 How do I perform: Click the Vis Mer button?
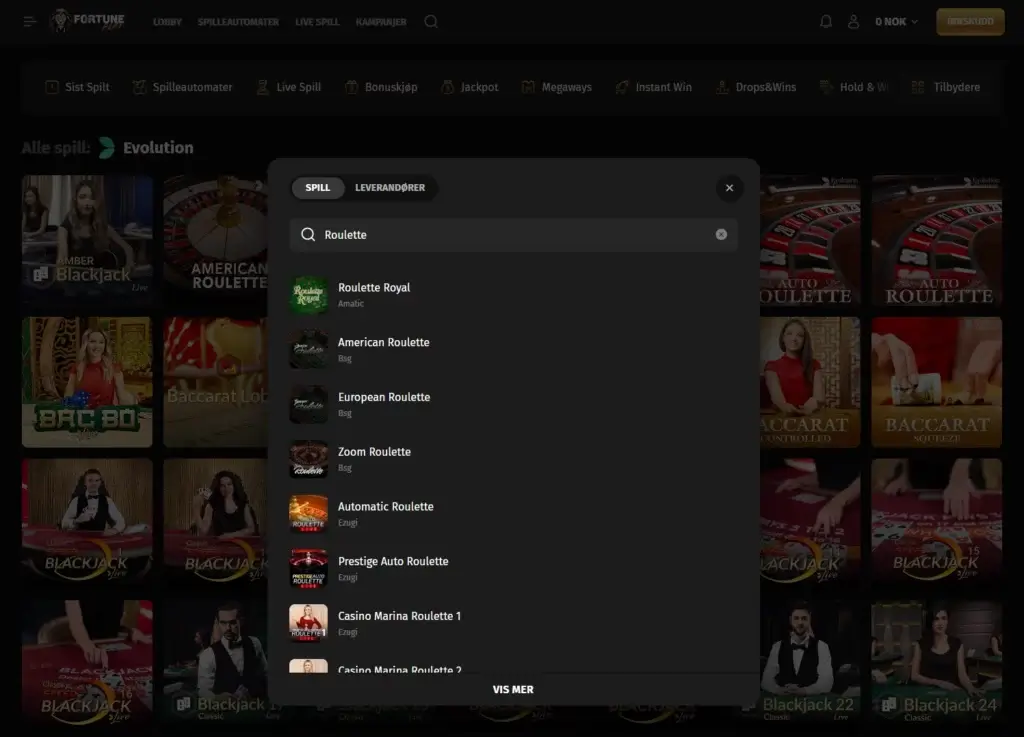[x=513, y=689]
